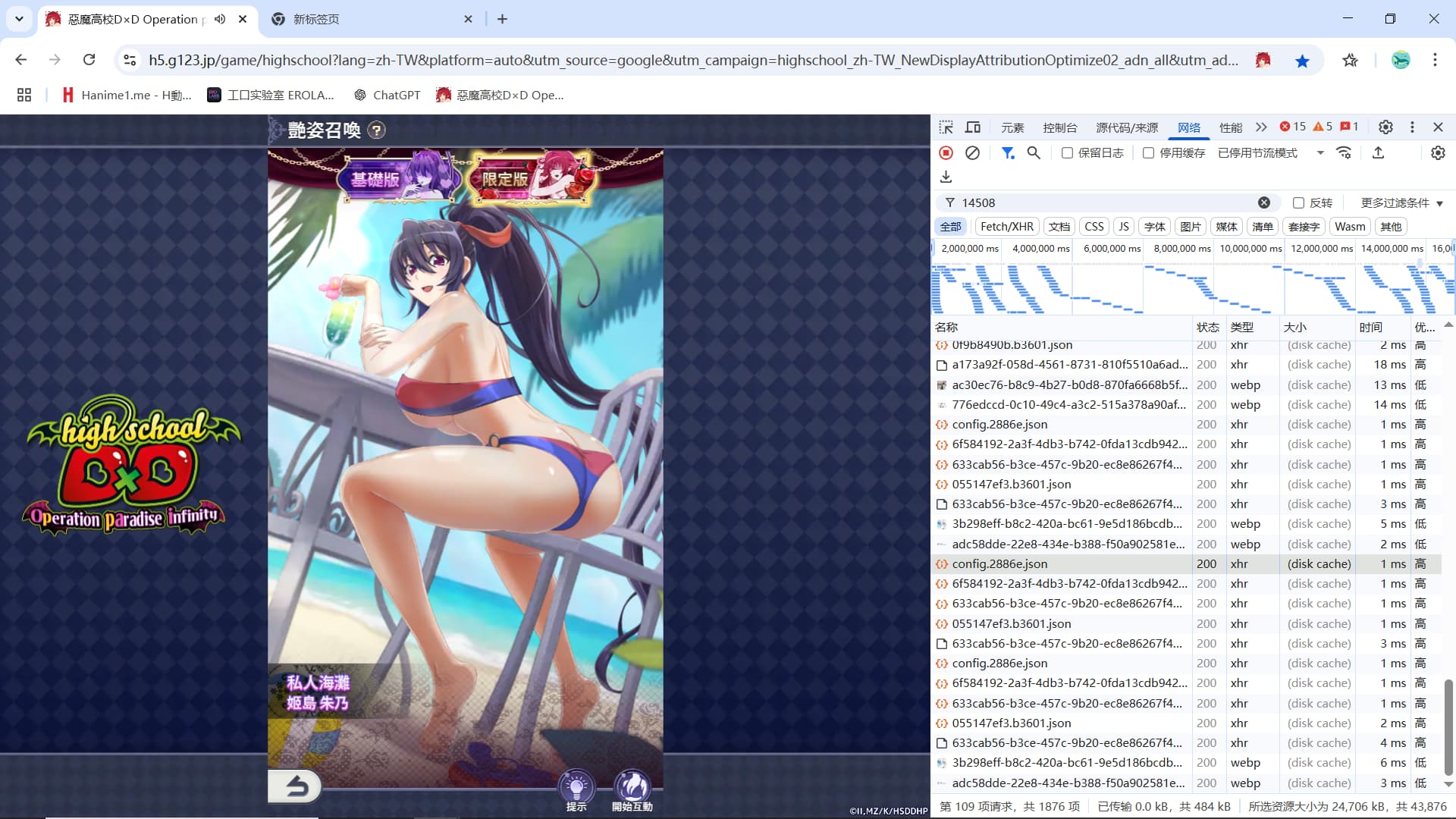Viewport: 1456px width, 819px height.
Task: Open the ChatGPT bookmark
Action: tap(387, 95)
